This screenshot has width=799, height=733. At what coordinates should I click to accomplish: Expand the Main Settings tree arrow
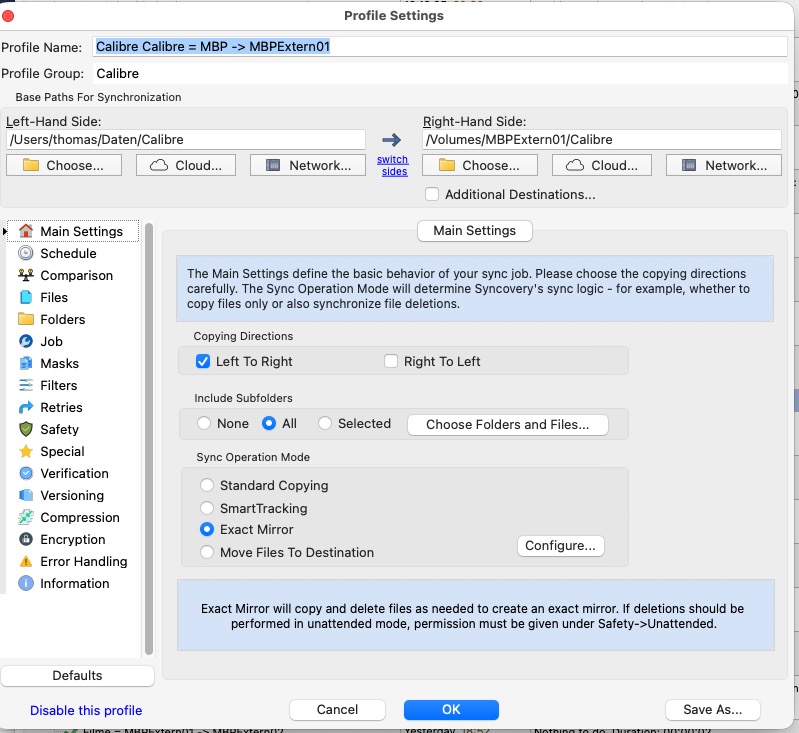tap(7, 232)
